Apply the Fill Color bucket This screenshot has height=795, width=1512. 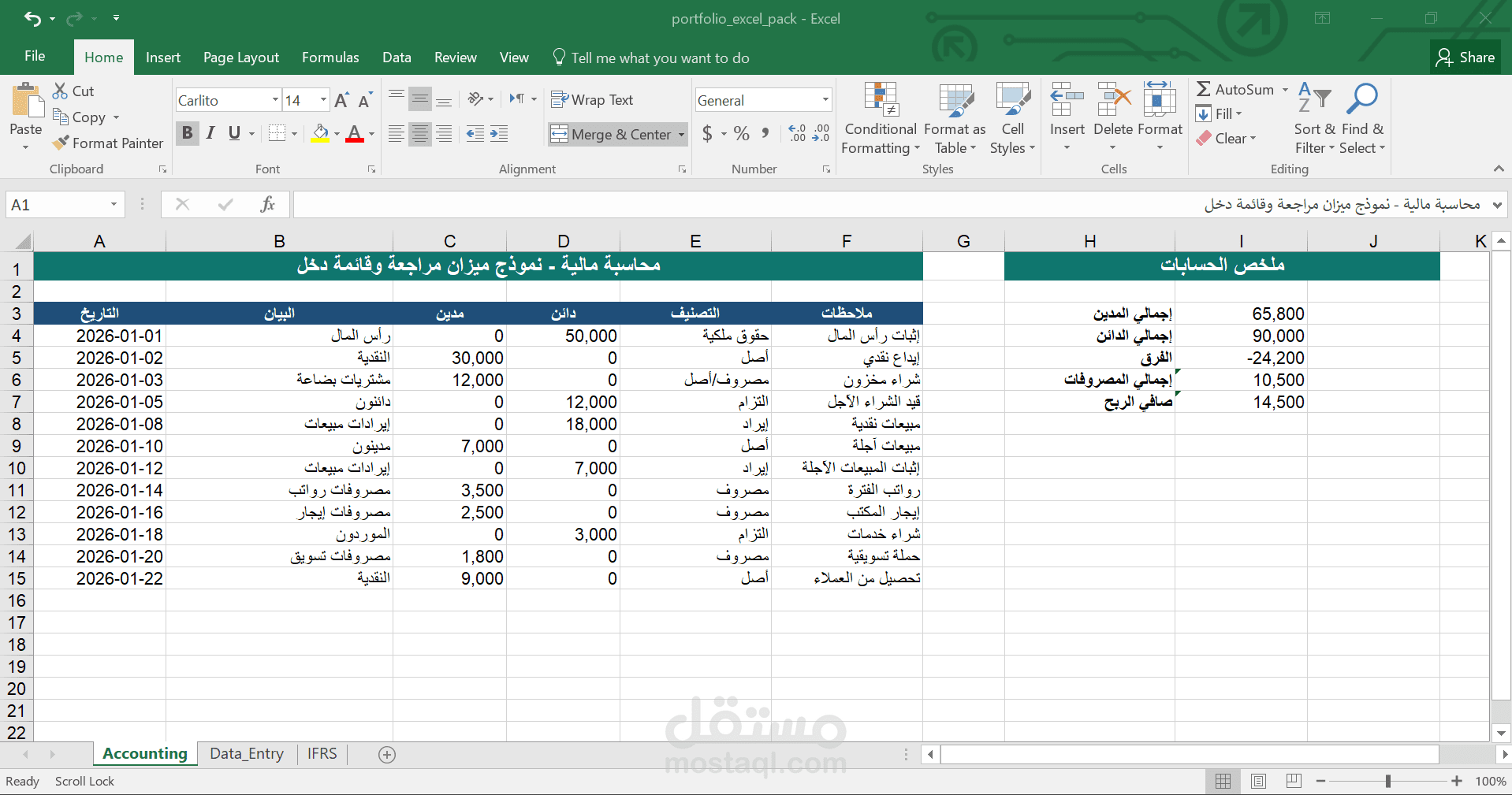320,133
